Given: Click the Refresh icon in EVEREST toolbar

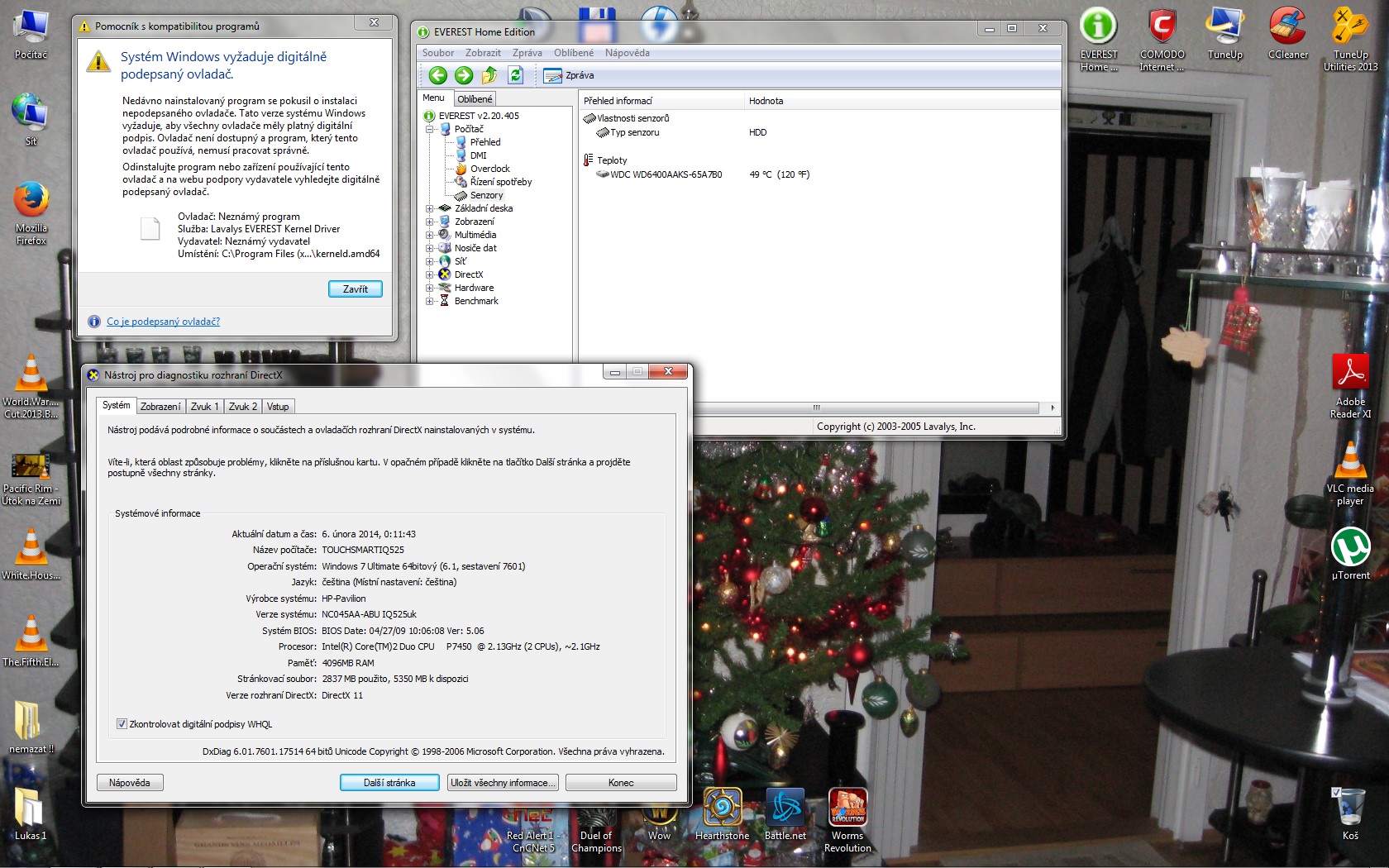Looking at the screenshot, I should pyautogui.click(x=515, y=75).
